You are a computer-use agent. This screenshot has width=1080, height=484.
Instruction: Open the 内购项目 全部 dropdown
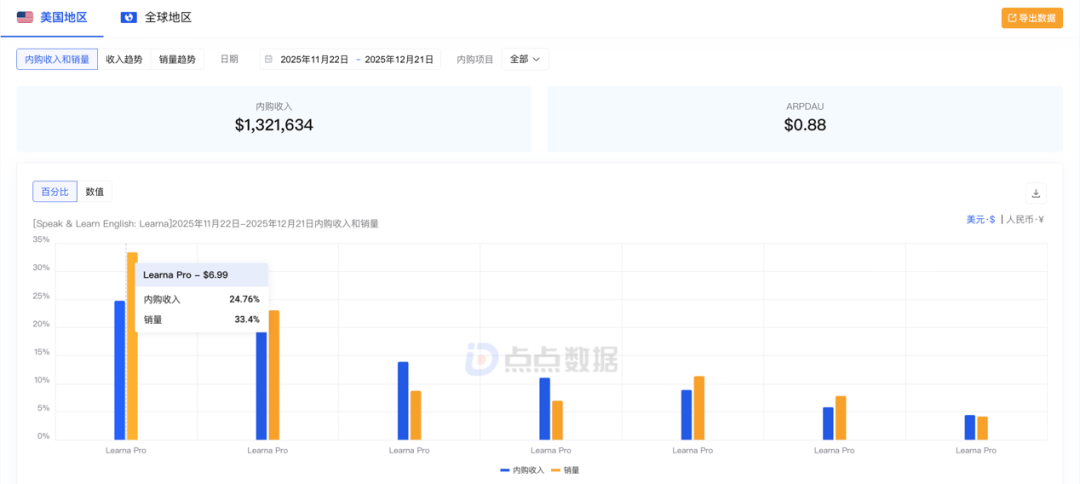[525, 59]
